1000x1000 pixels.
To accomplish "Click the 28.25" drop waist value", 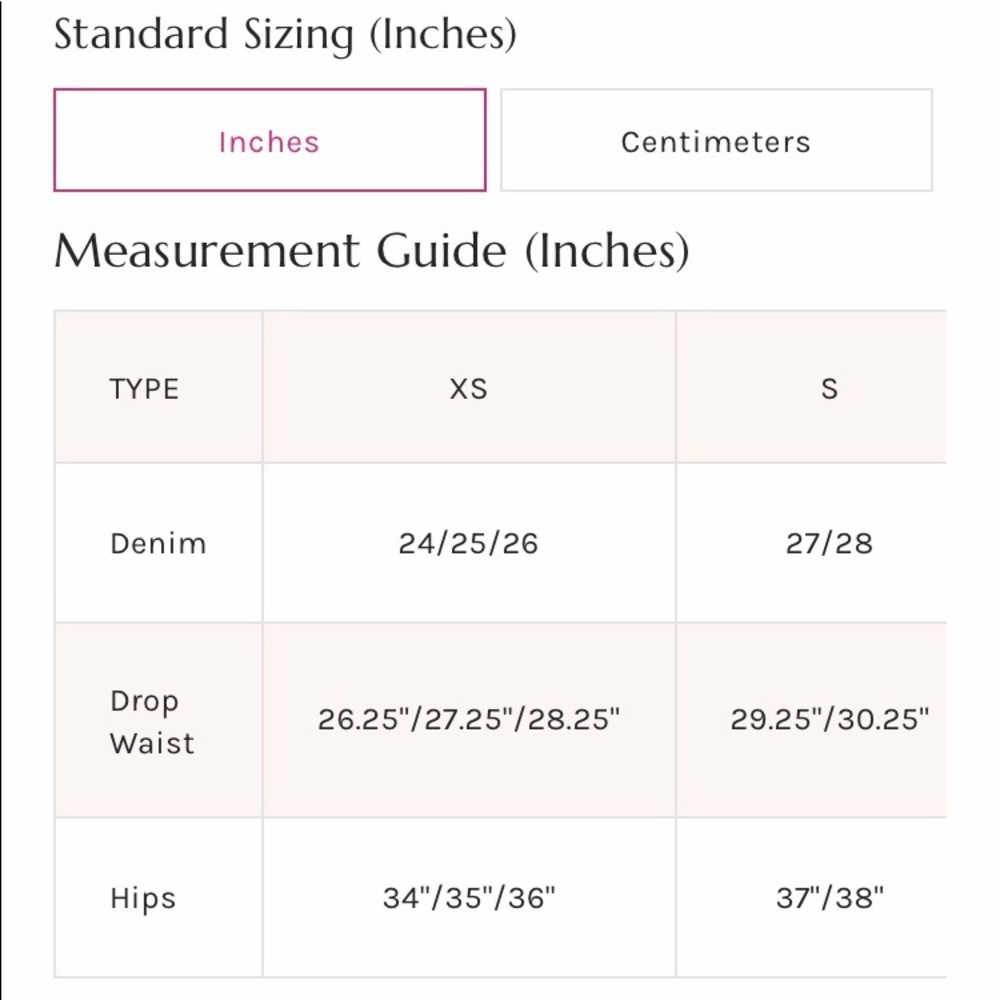I will (574, 720).
